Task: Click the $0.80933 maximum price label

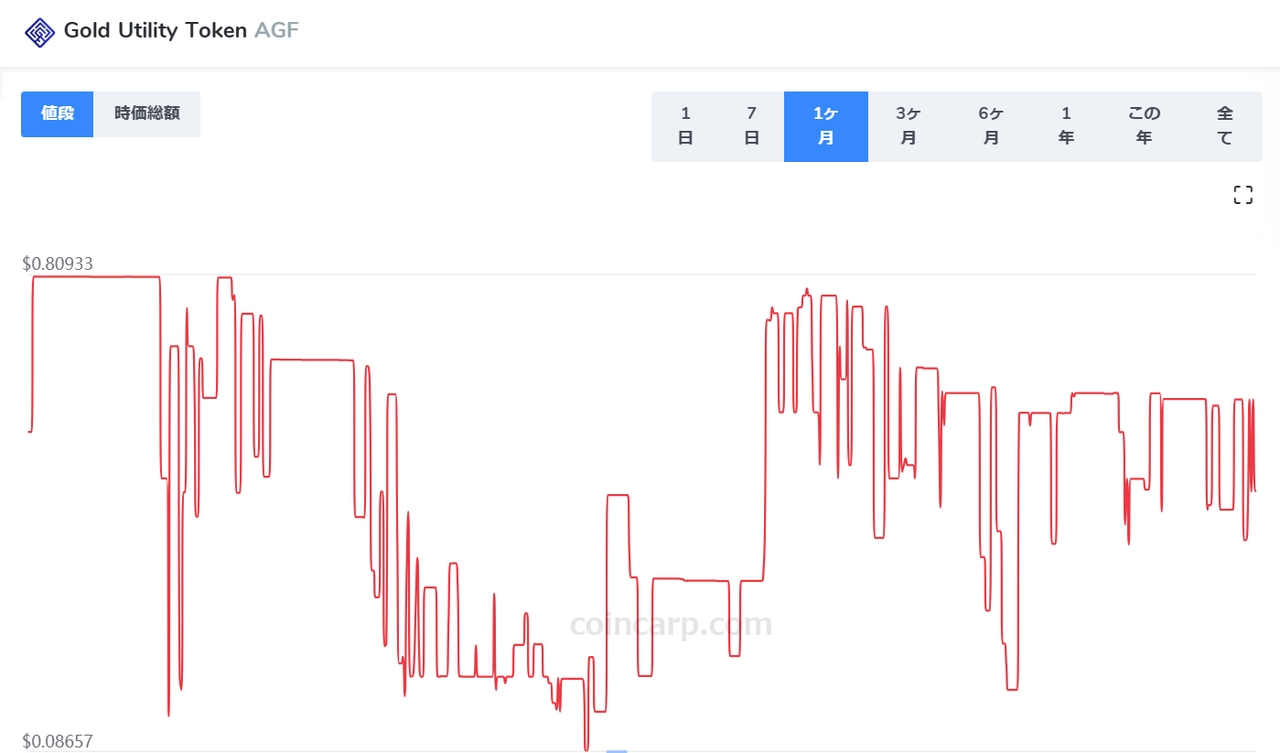Action: point(57,263)
